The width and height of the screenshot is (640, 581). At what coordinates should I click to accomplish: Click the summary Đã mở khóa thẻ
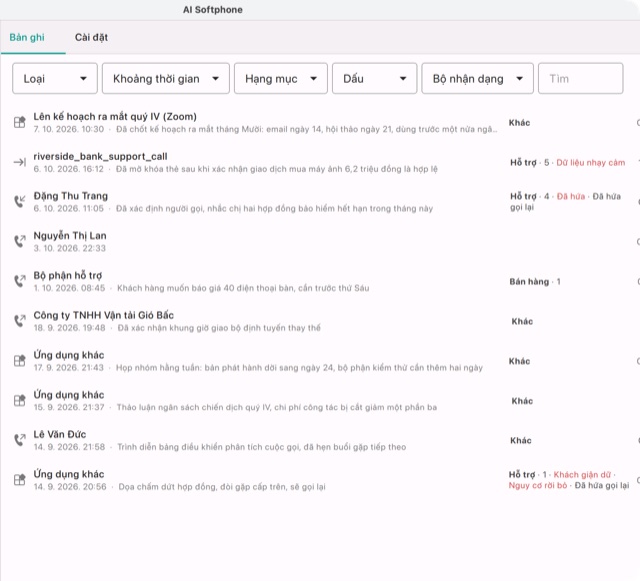[x=276, y=169]
